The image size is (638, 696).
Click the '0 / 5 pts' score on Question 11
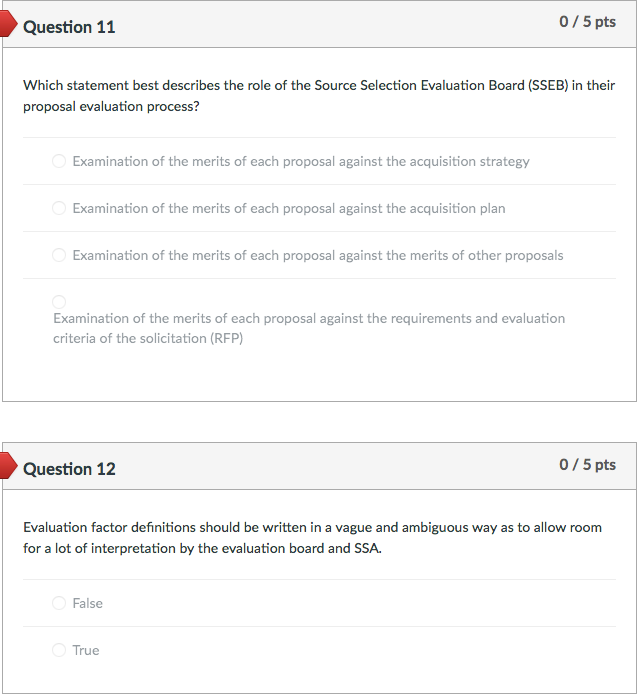(x=588, y=22)
